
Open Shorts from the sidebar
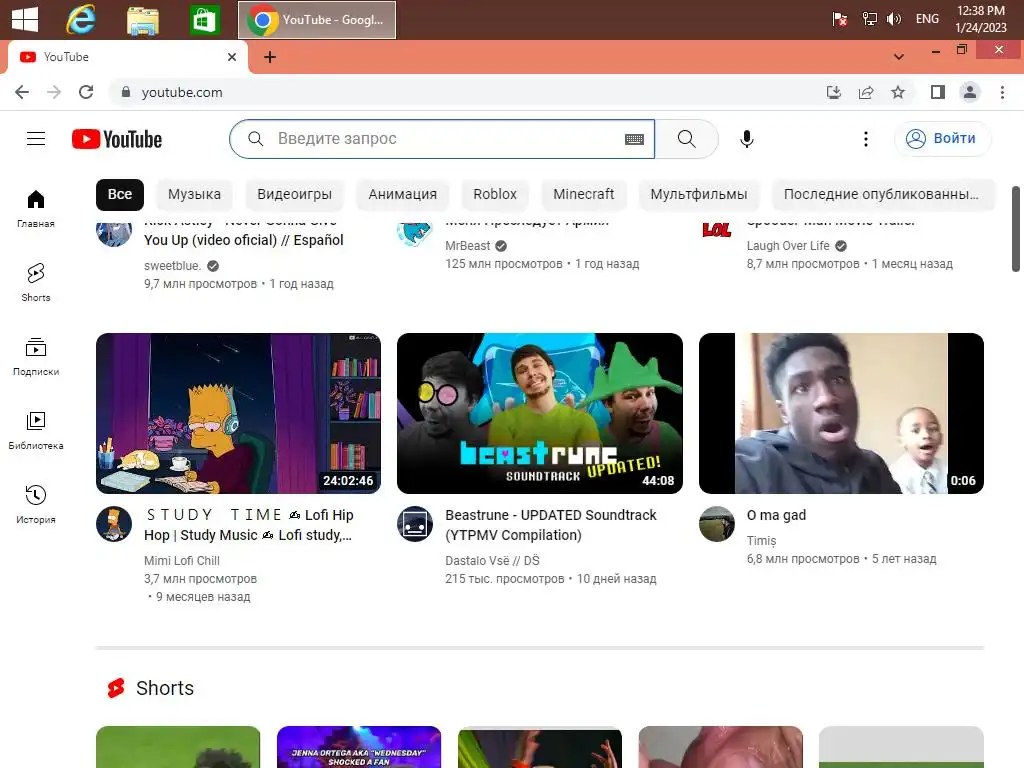pyautogui.click(x=36, y=283)
